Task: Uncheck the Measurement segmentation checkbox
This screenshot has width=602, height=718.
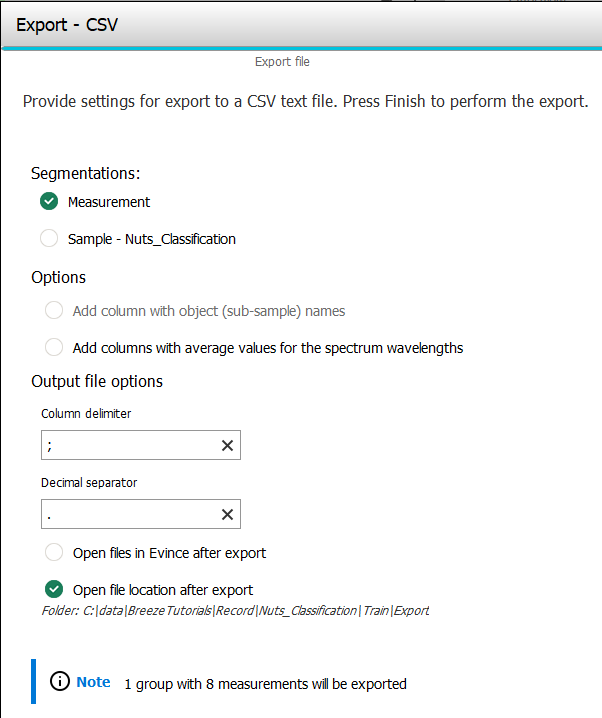Action: (x=49, y=202)
